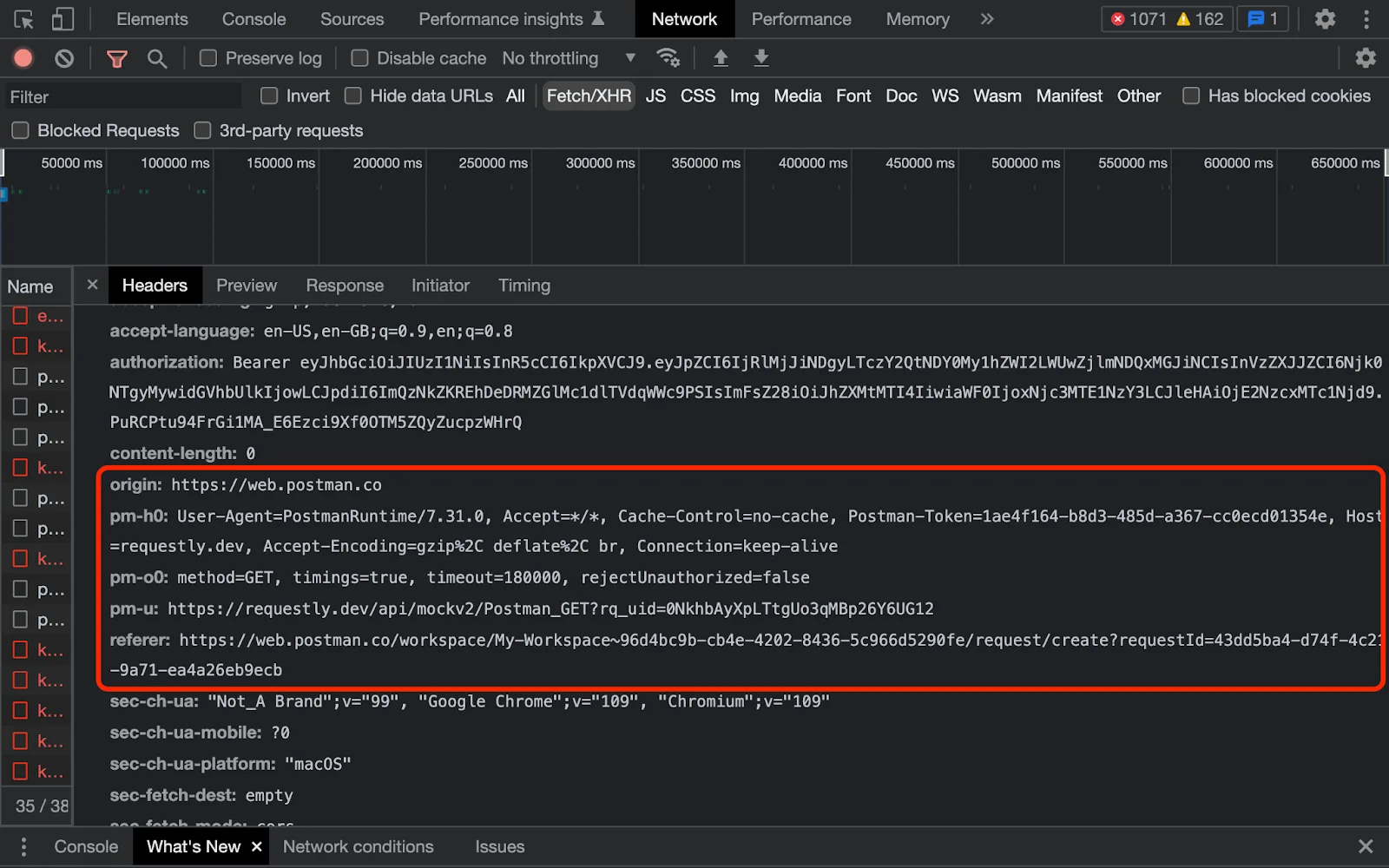Switch to Elements panel tab
The height and width of the screenshot is (868, 1389).
[152, 19]
